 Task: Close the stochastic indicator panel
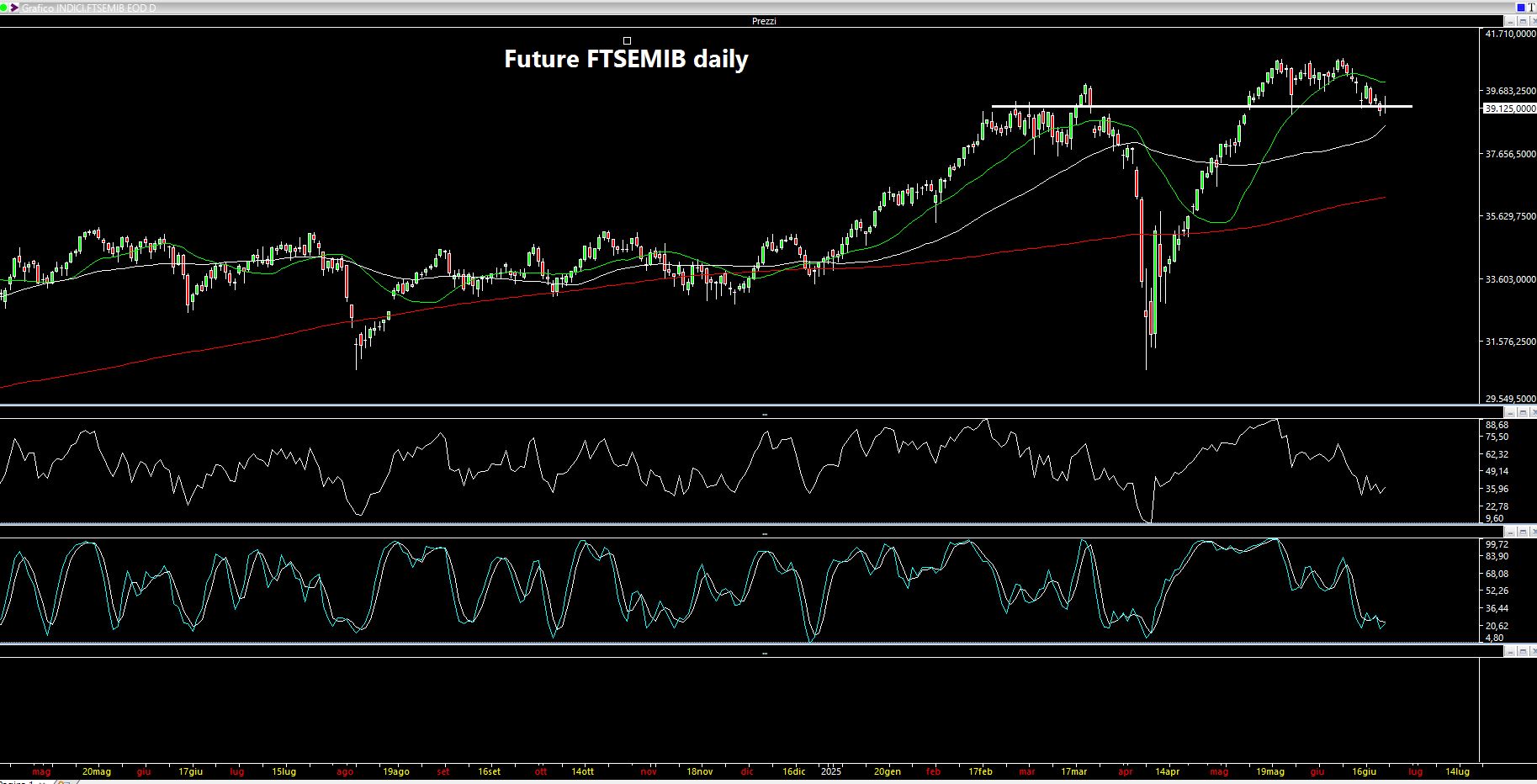pyautogui.click(x=1533, y=532)
